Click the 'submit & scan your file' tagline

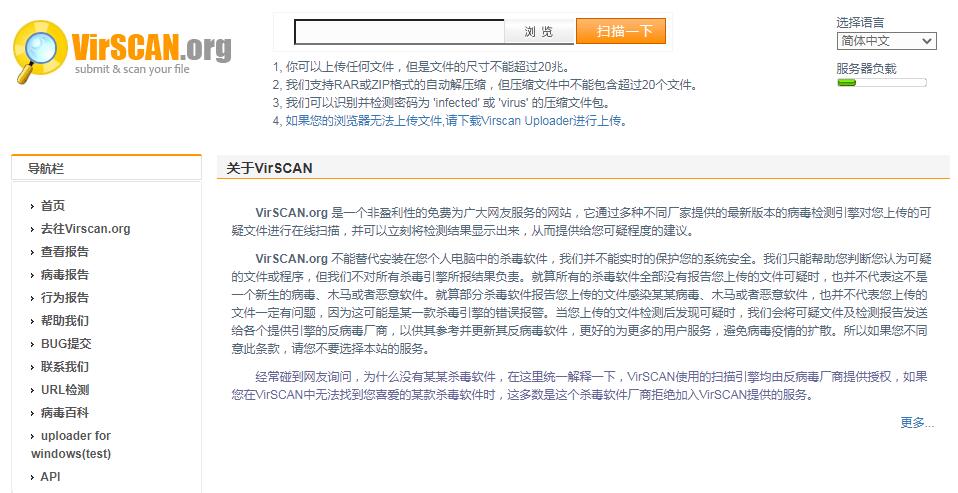132,69
